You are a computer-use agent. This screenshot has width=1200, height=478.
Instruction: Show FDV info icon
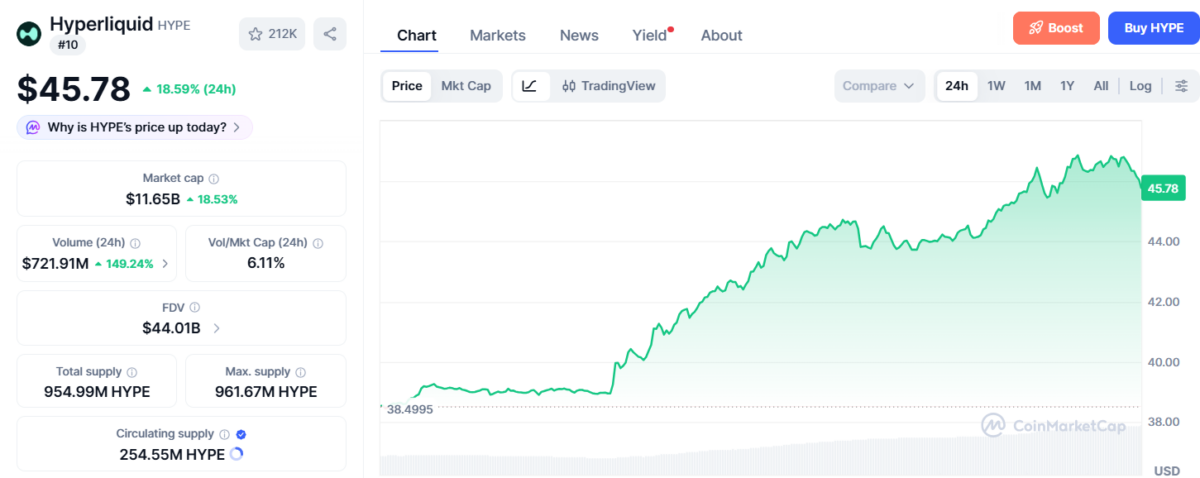[195, 308]
